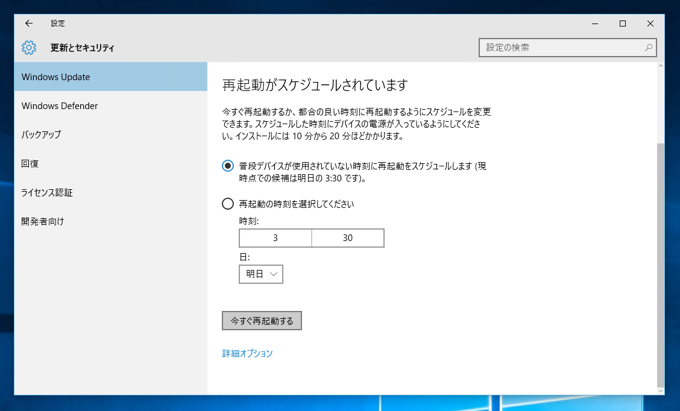680x411 pixels.
Task: Close the 設定 window
Action: pyautogui.click(x=650, y=24)
